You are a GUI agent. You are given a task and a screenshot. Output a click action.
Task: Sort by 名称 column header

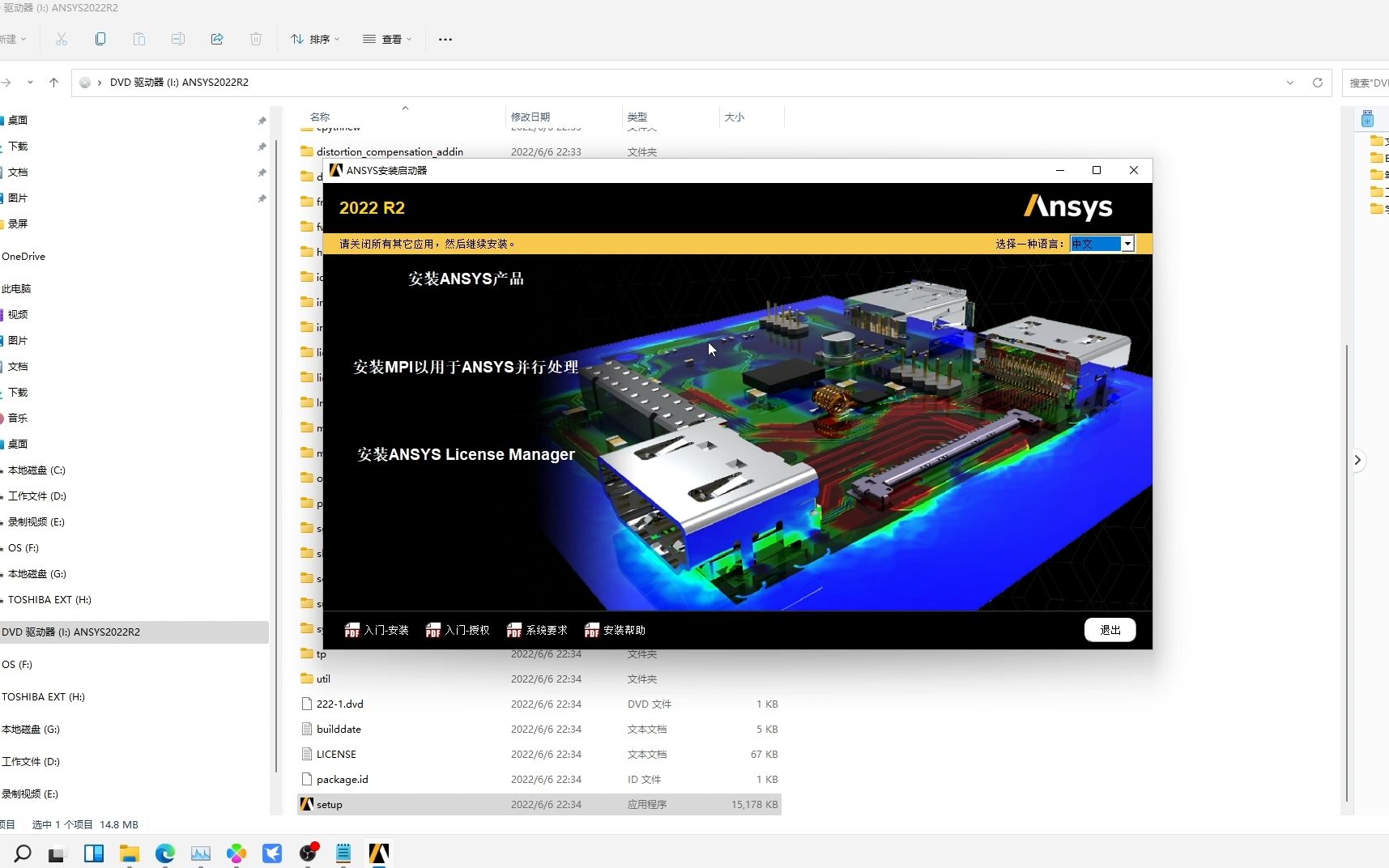point(320,117)
